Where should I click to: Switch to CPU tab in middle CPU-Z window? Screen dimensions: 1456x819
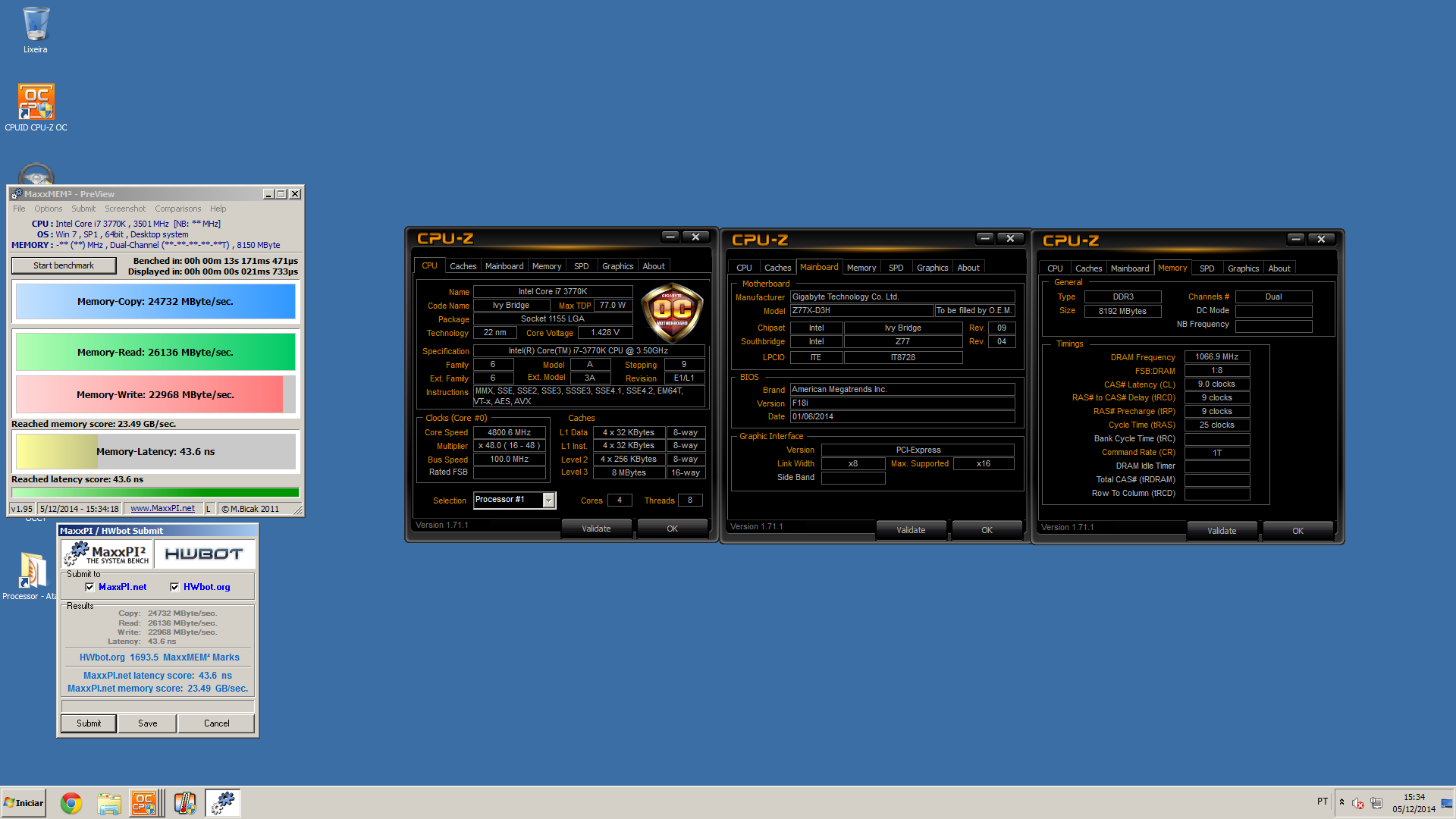pyautogui.click(x=744, y=268)
